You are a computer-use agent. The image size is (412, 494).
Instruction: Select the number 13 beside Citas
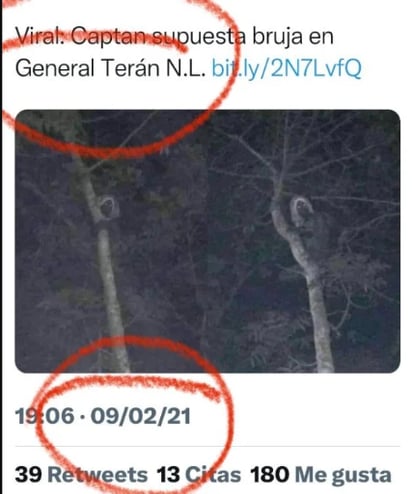pos(169,474)
